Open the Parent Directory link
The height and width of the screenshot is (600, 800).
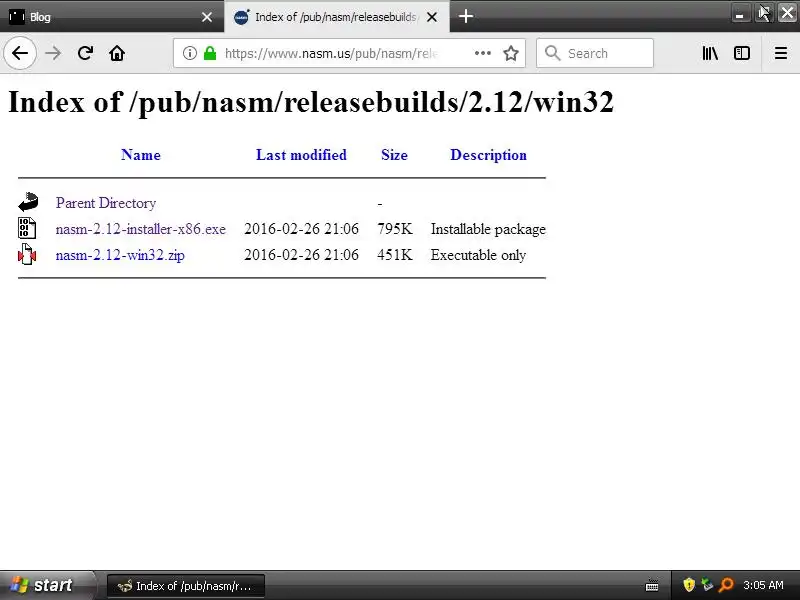tap(106, 203)
